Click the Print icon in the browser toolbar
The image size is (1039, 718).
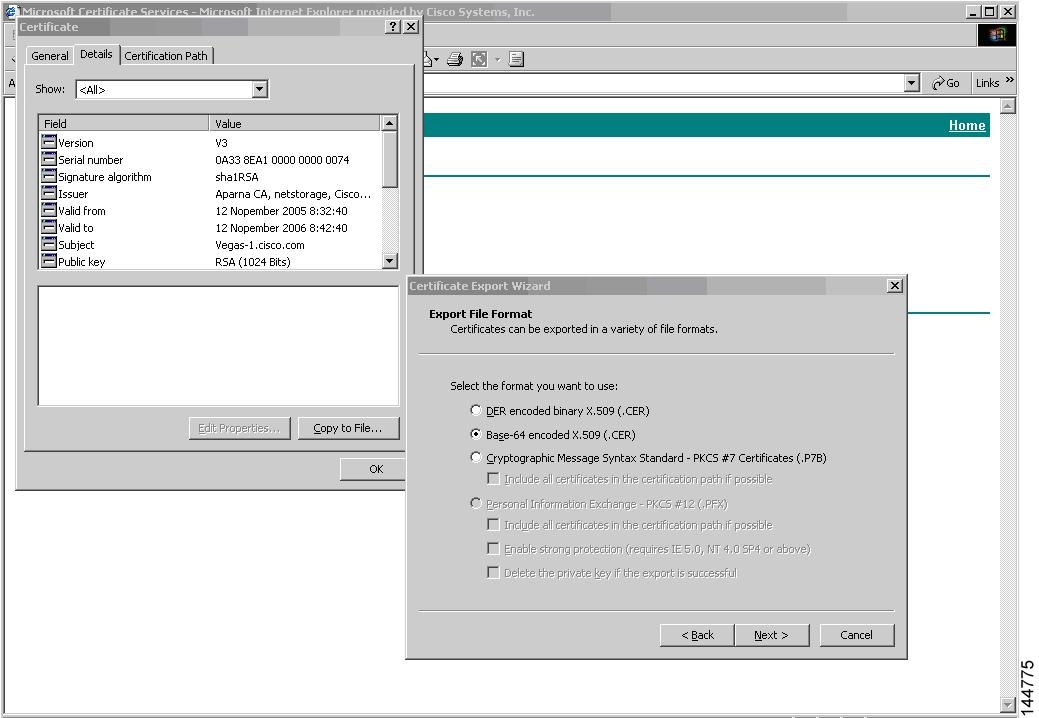pos(455,59)
